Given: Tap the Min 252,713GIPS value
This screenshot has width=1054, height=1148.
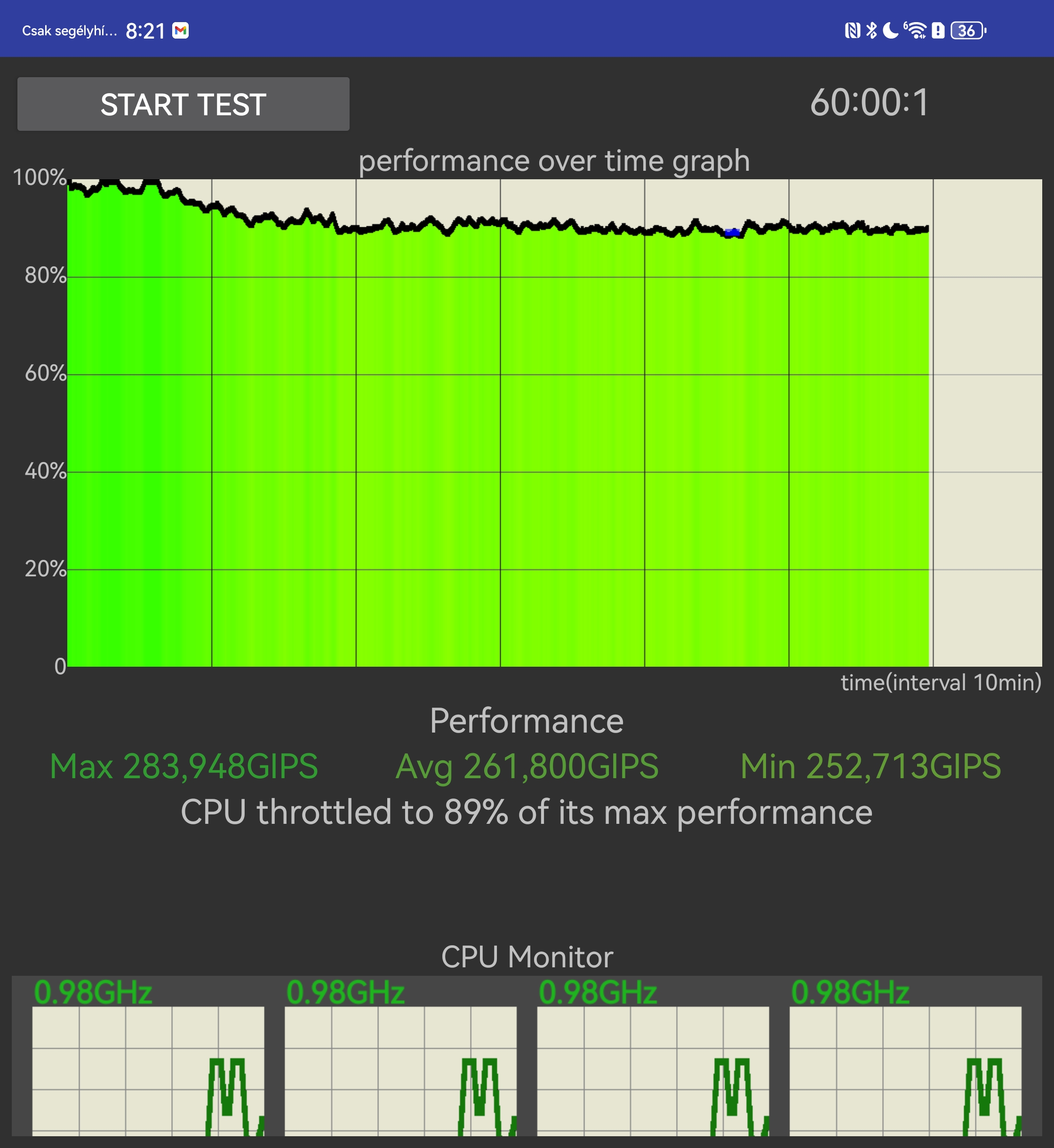Looking at the screenshot, I should pyautogui.click(x=870, y=766).
